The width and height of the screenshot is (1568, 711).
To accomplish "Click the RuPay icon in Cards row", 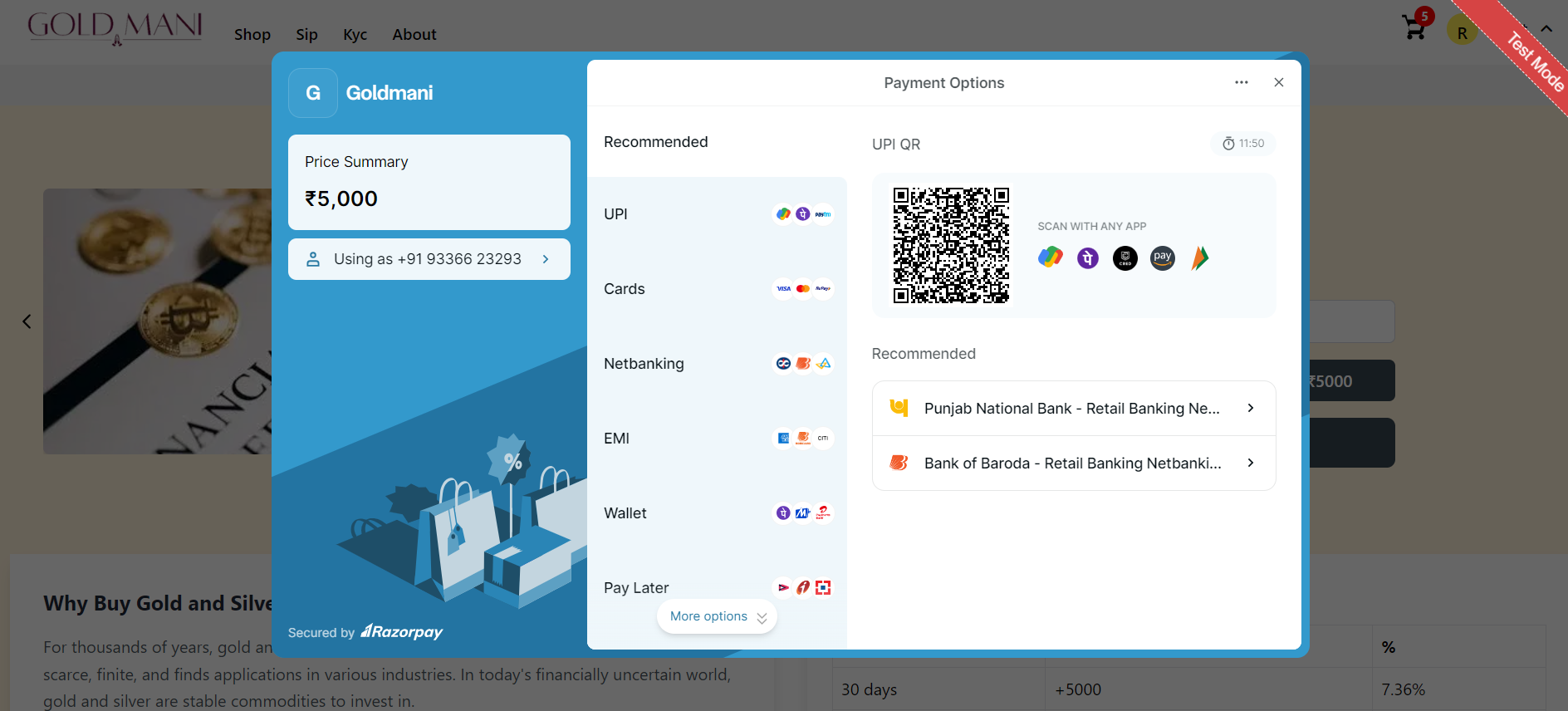I will [823, 289].
